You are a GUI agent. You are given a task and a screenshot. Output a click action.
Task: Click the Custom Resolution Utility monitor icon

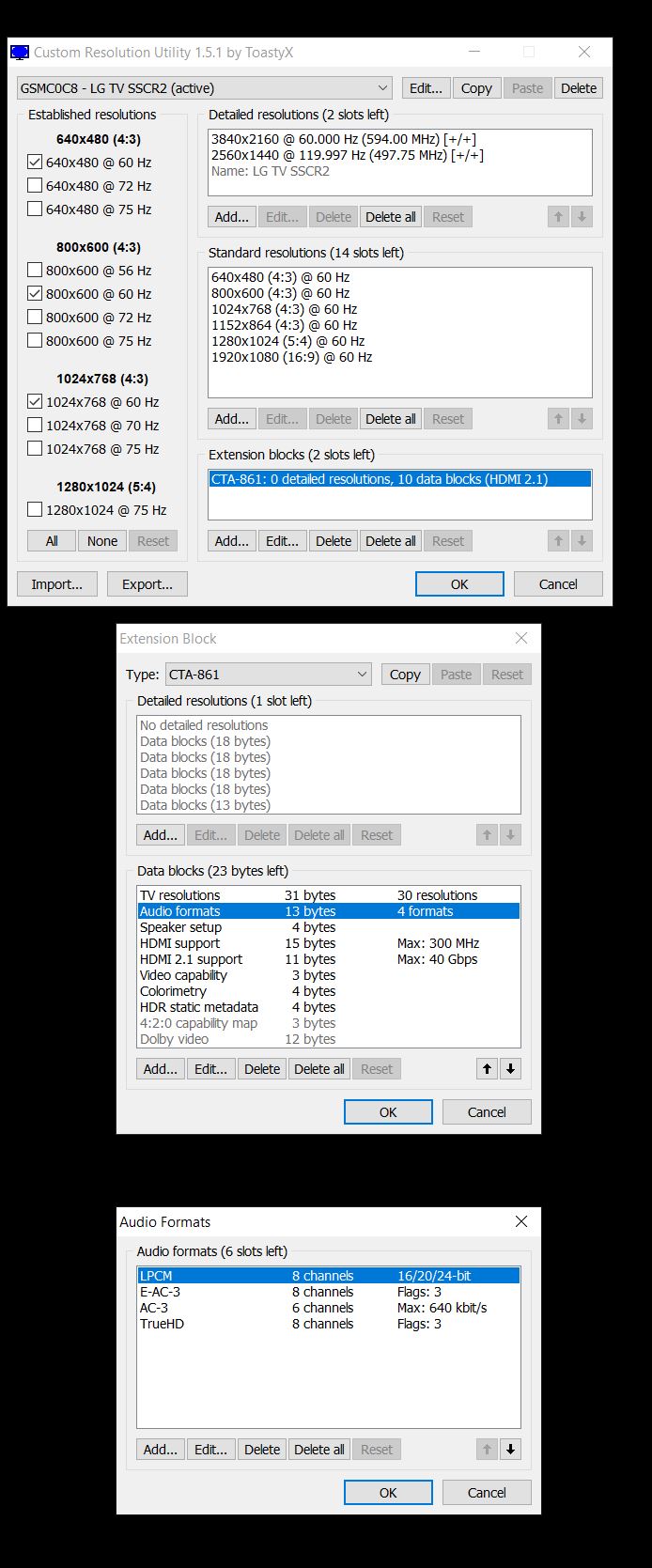click(x=20, y=53)
